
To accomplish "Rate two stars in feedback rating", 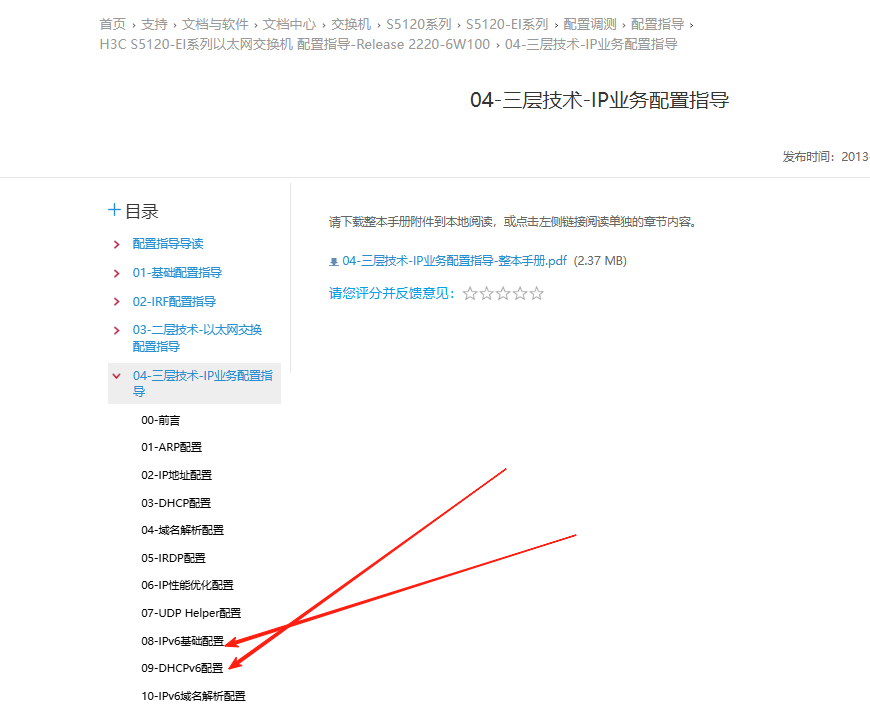I will pos(487,293).
